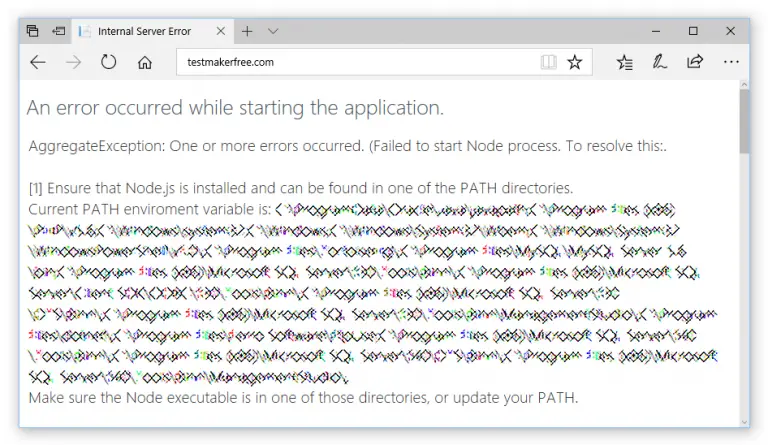
Task: Open the tabs you've set aside
Action: tap(33, 31)
